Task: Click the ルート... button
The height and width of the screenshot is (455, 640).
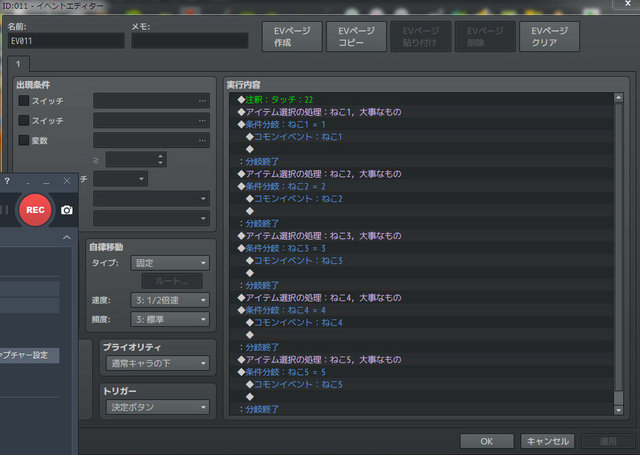Action: pyautogui.click(x=172, y=281)
